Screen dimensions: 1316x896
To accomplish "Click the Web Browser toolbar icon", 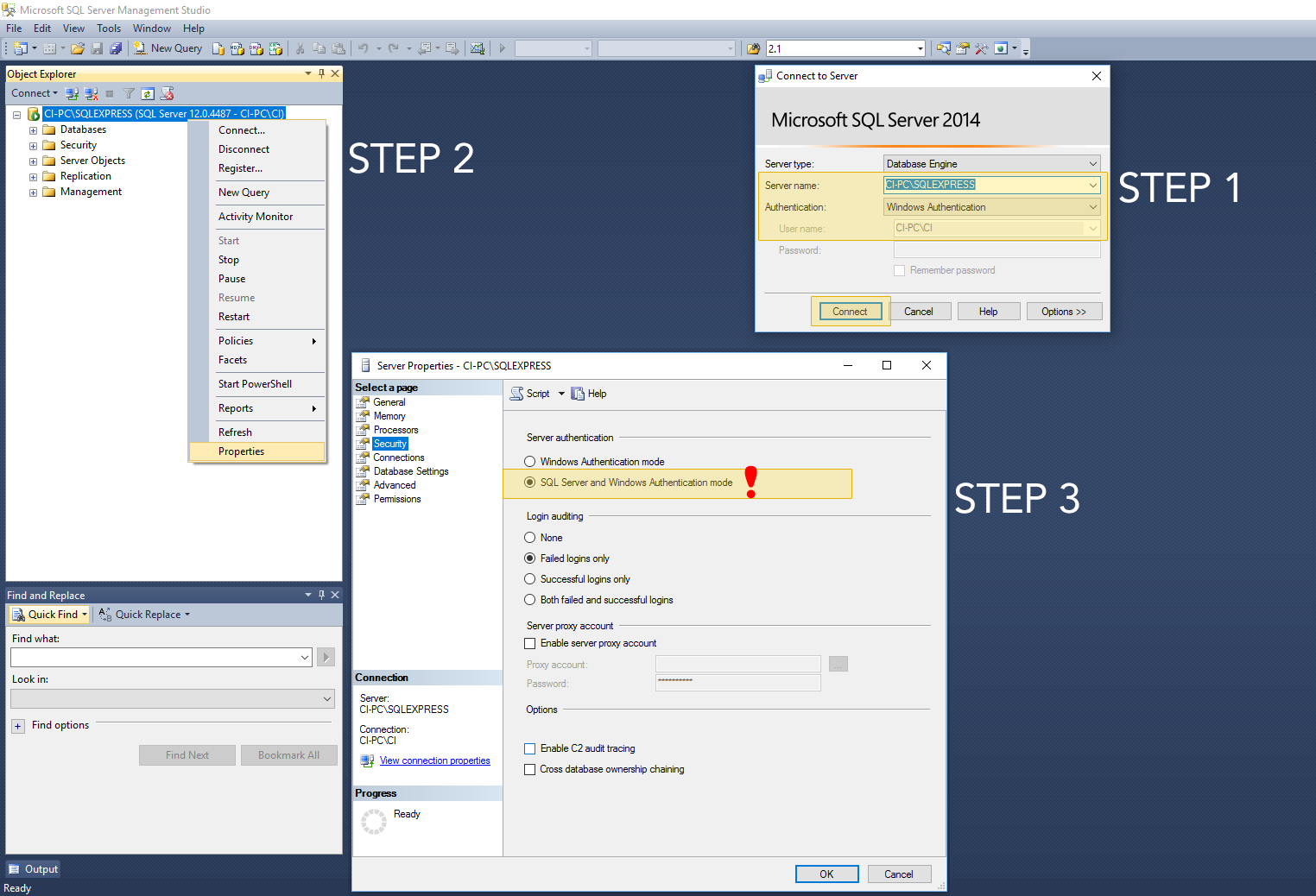I will click(1001, 48).
